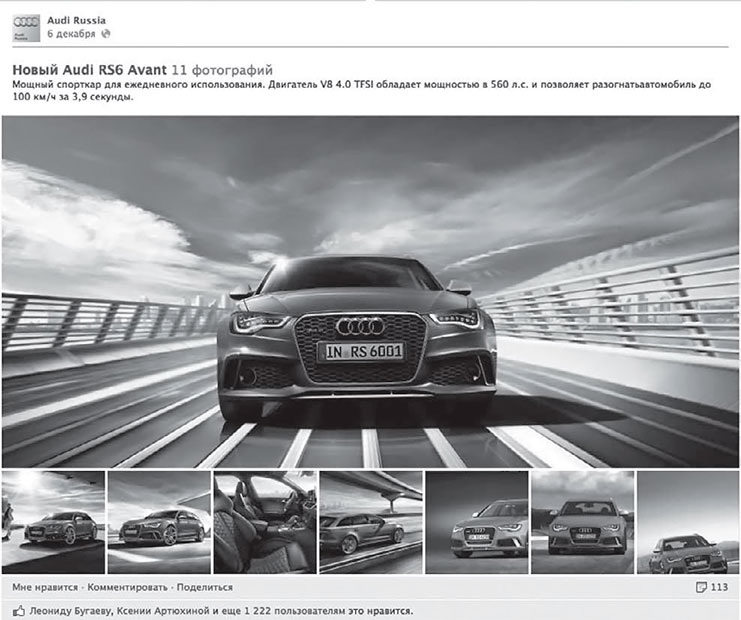The width and height of the screenshot is (741, 620).
Task: Open album title 'Новый Audi RS6 Avant'
Action: coord(89,70)
